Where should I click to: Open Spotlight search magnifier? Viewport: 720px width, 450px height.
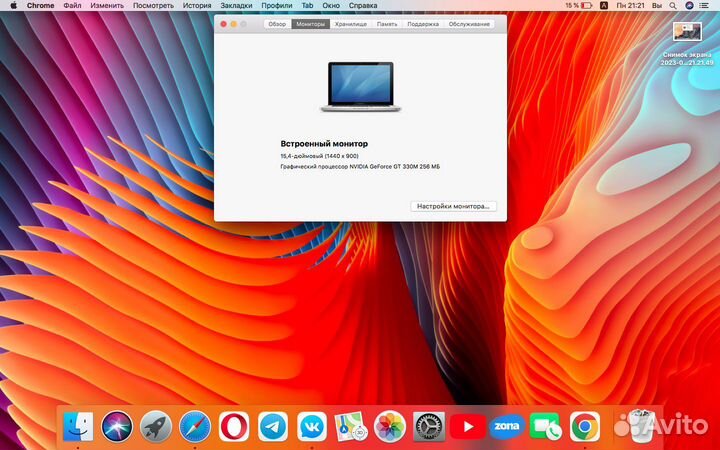(x=673, y=6)
